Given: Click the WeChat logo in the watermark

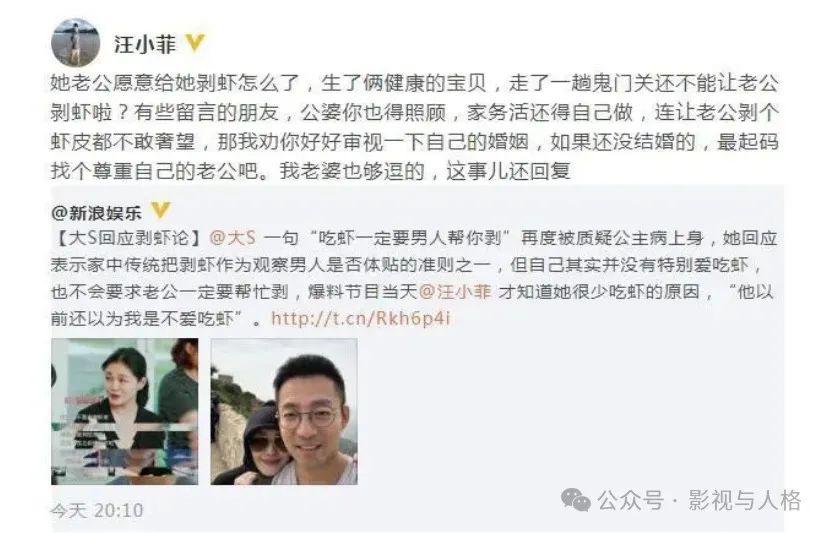Looking at the screenshot, I should pos(575,500).
